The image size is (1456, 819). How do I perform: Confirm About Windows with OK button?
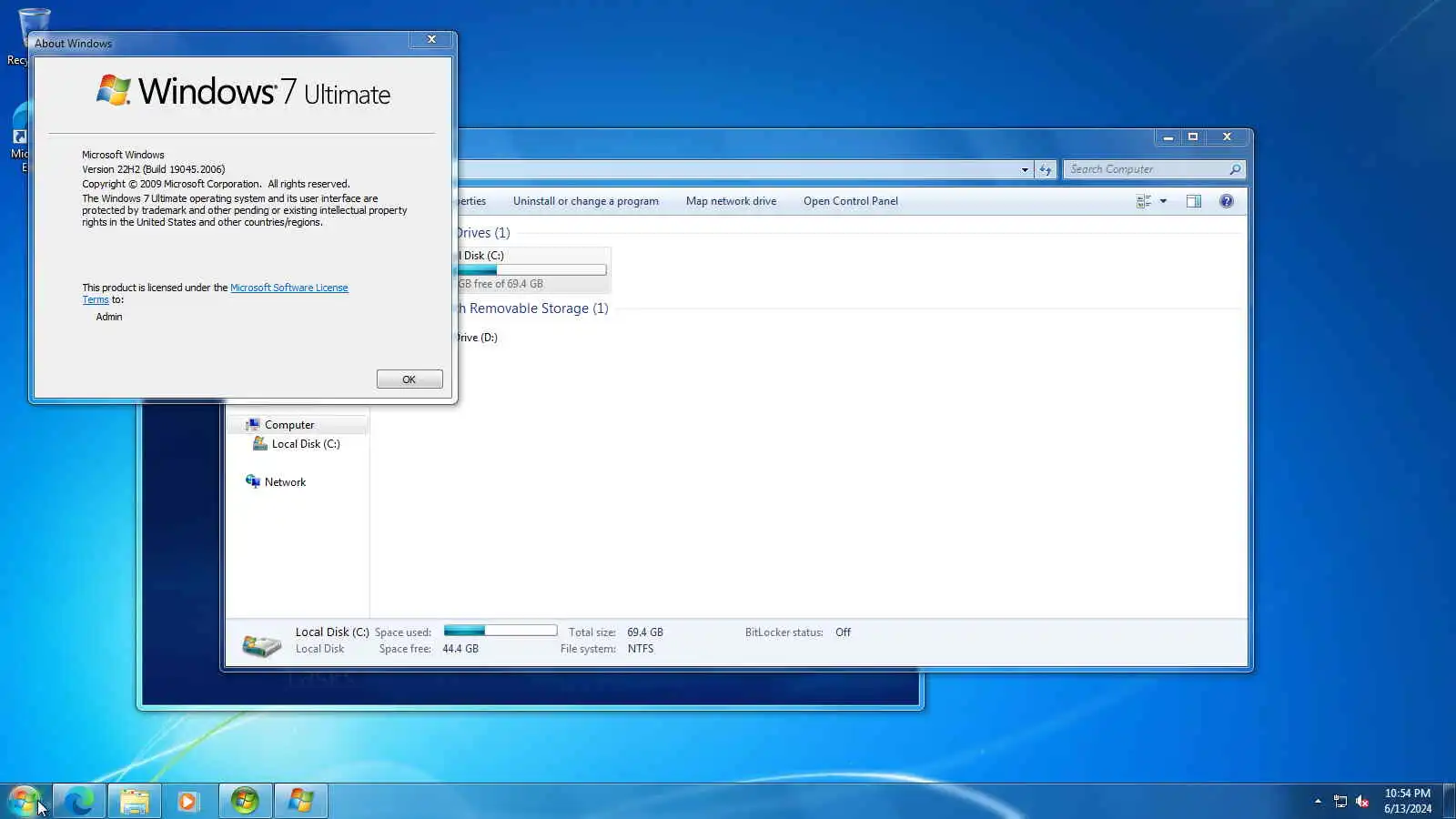click(x=409, y=379)
